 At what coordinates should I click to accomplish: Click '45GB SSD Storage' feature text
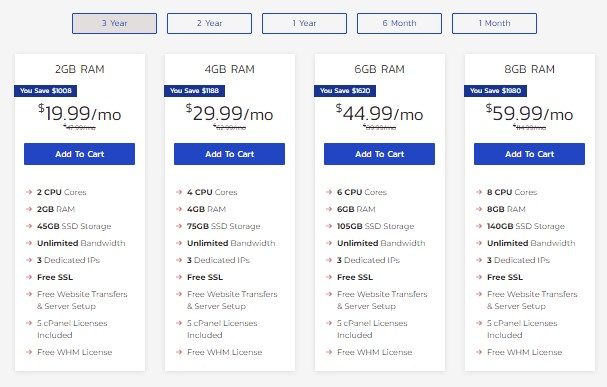74,226
